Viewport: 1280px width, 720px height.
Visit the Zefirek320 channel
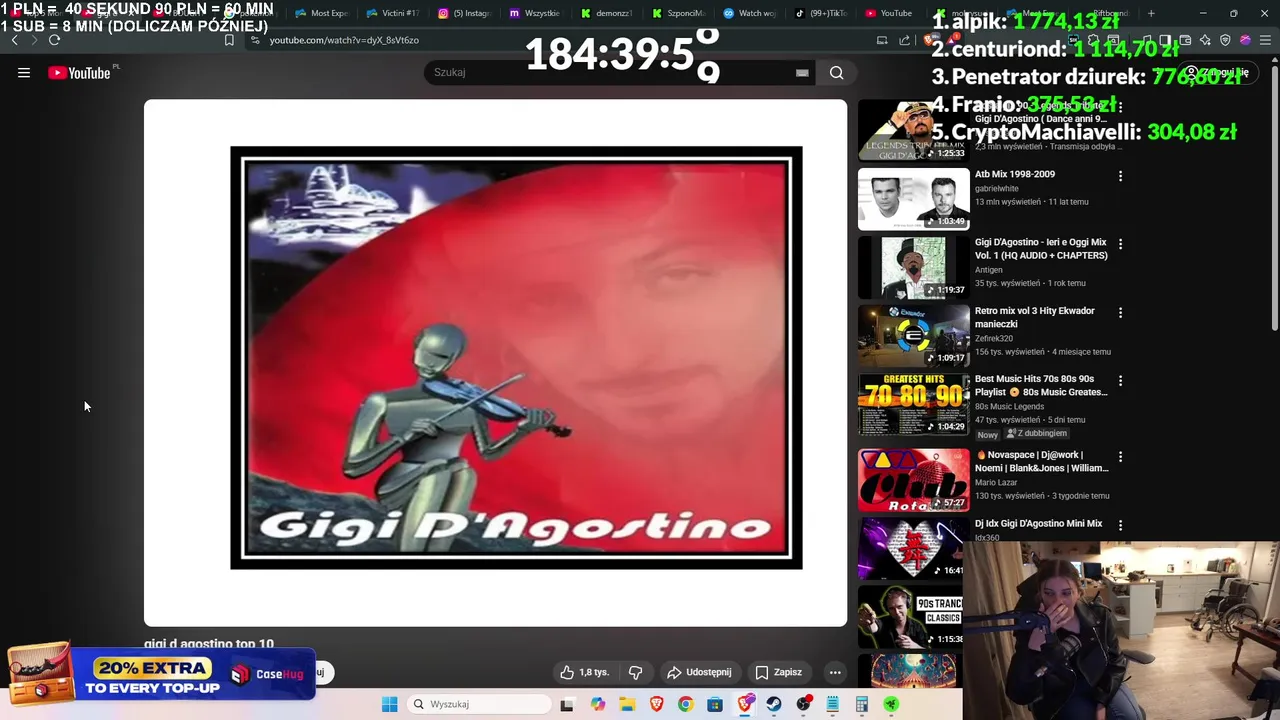pyautogui.click(x=995, y=338)
